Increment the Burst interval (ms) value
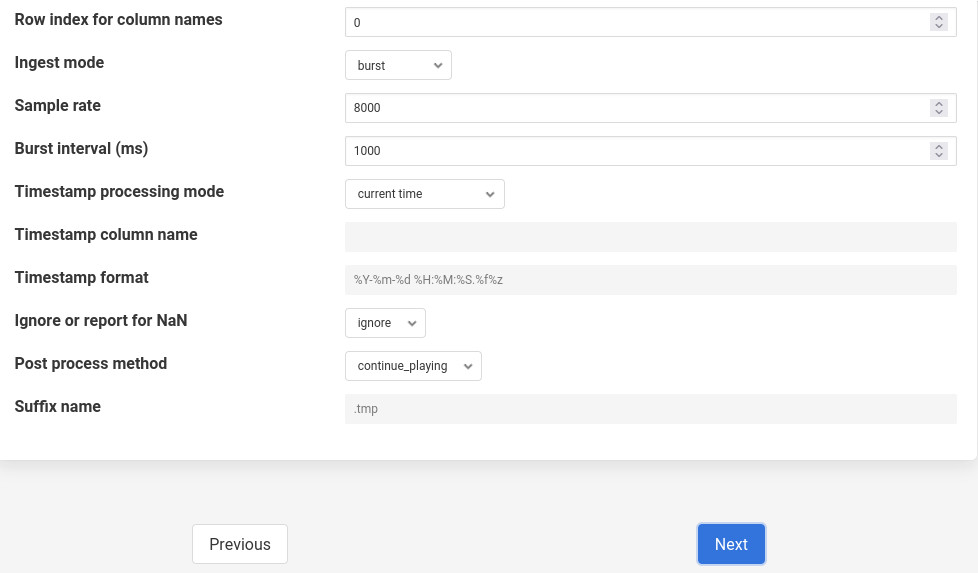 pyautogui.click(x=938, y=147)
